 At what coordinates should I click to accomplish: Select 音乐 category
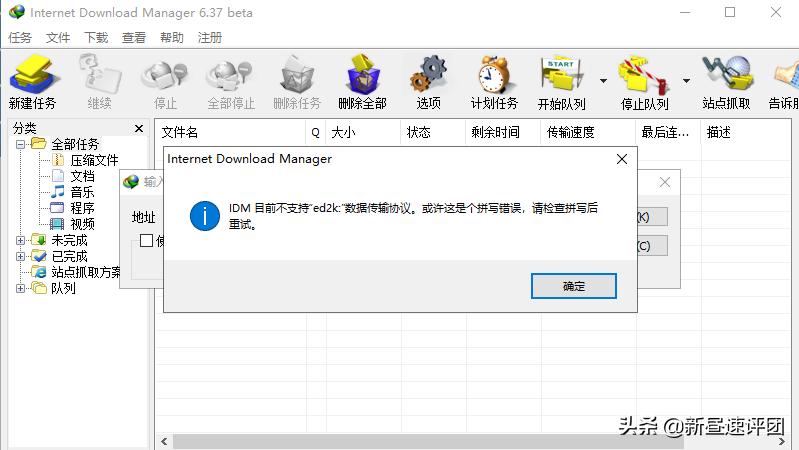point(83,192)
